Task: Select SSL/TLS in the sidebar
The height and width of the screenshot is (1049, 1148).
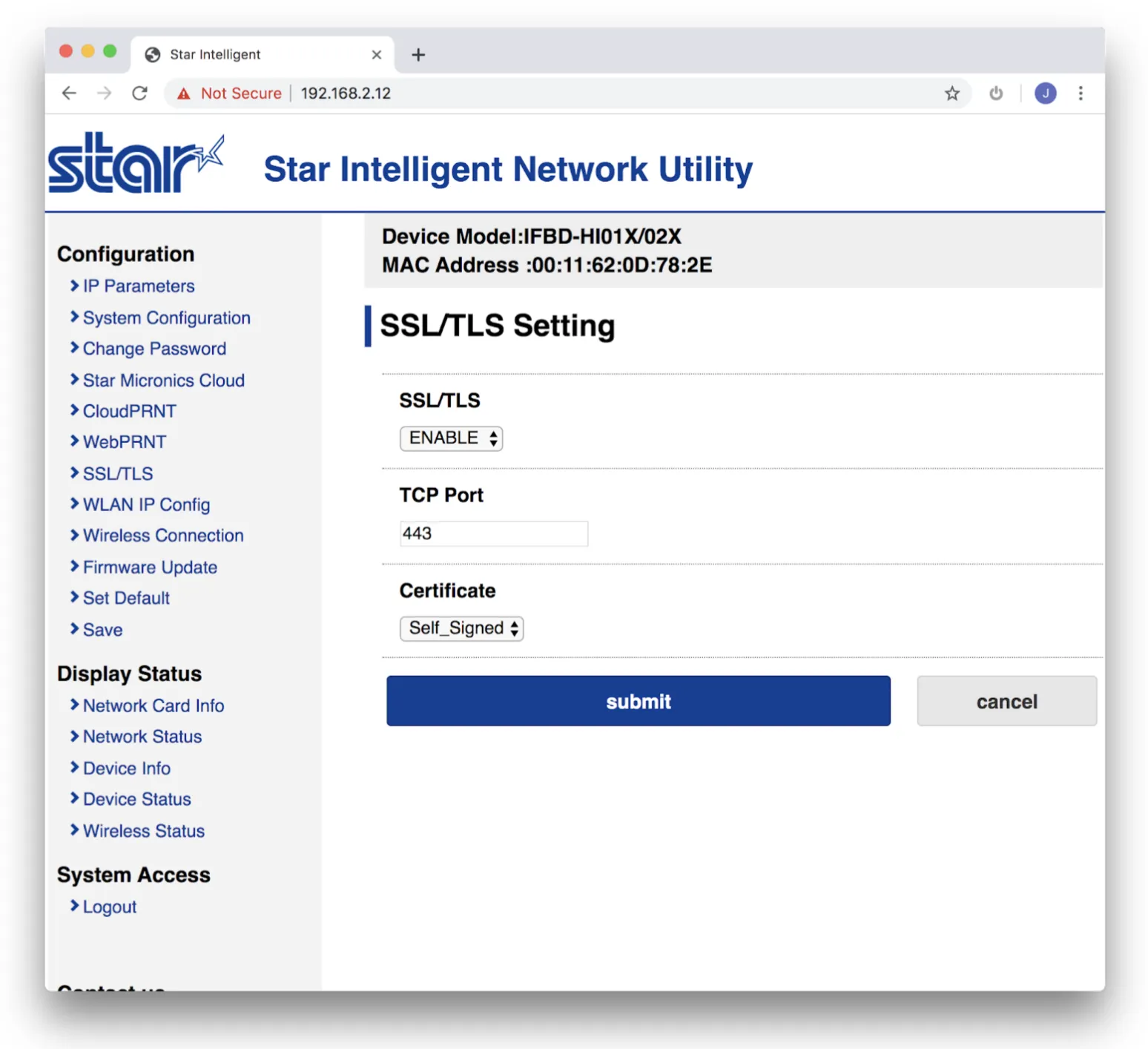Action: coord(118,474)
